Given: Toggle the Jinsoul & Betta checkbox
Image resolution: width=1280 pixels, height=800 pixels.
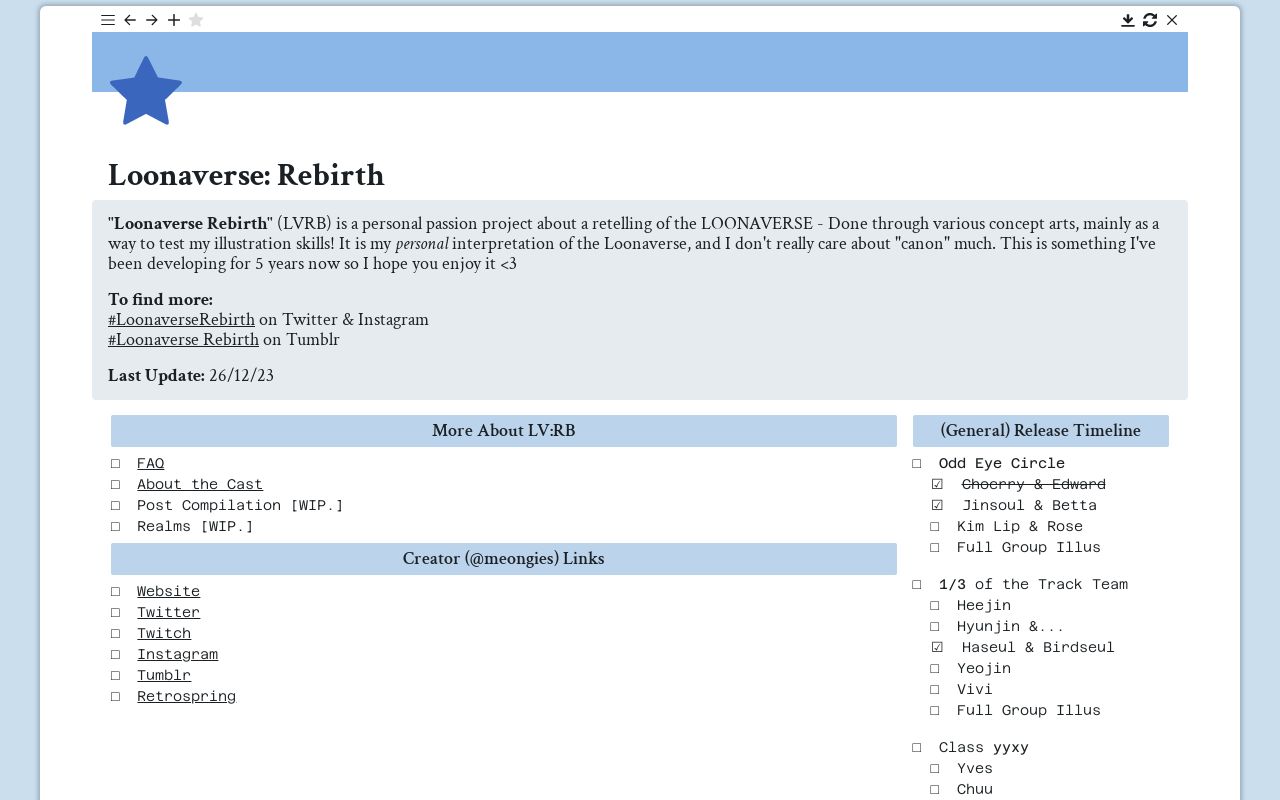Looking at the screenshot, I should click(x=937, y=506).
